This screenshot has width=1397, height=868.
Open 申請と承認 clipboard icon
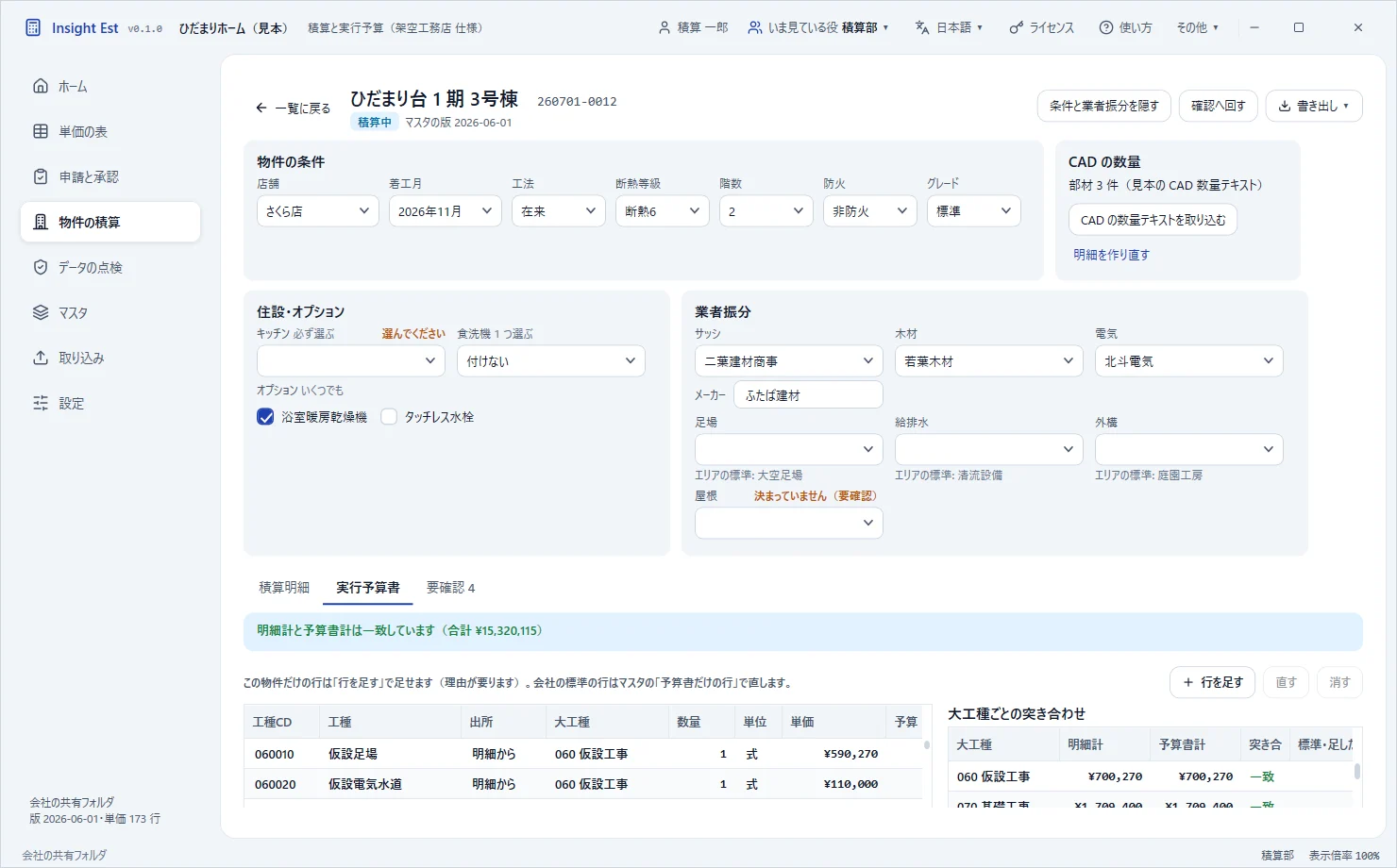pos(41,176)
